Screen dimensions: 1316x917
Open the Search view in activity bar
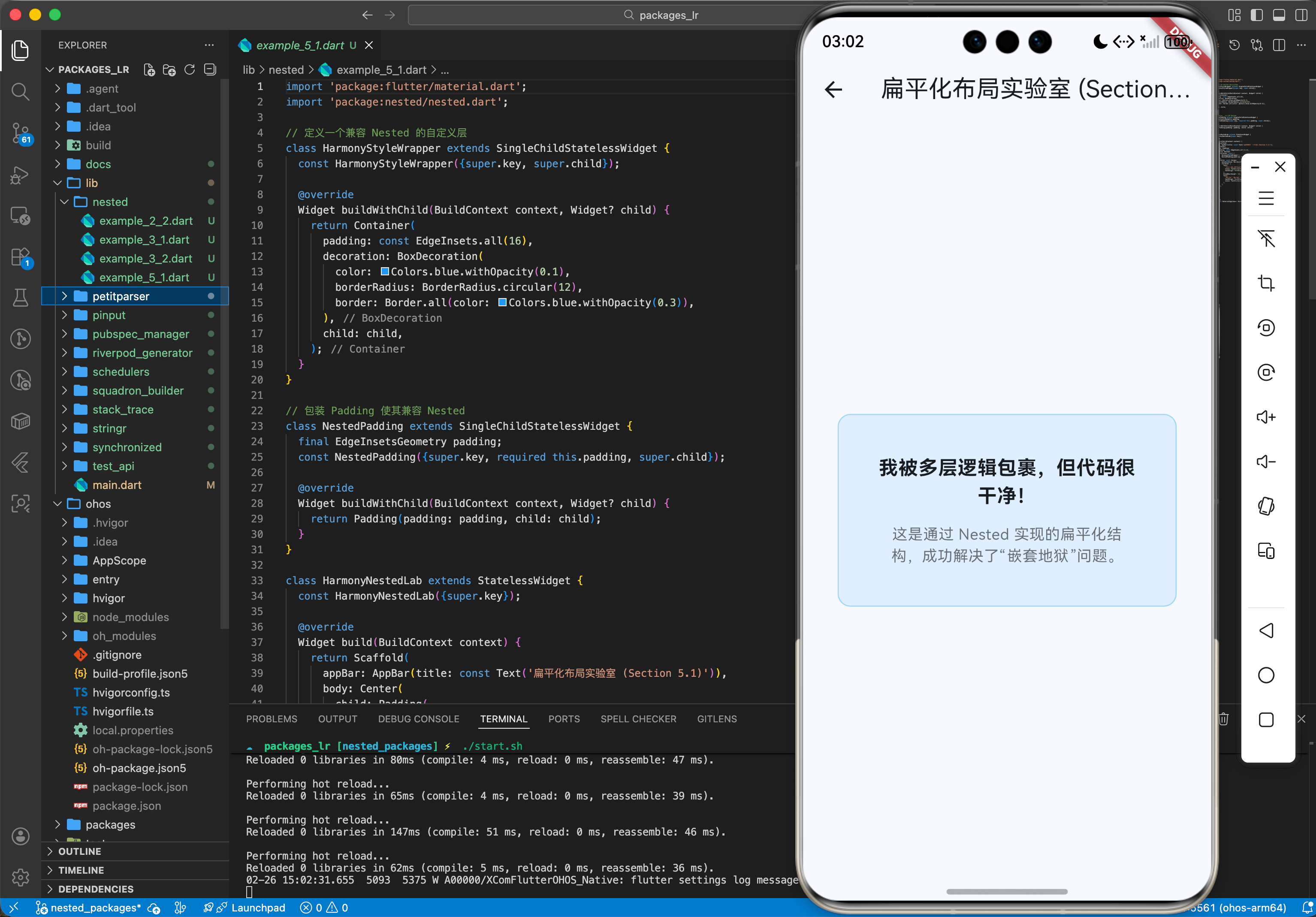(20, 92)
